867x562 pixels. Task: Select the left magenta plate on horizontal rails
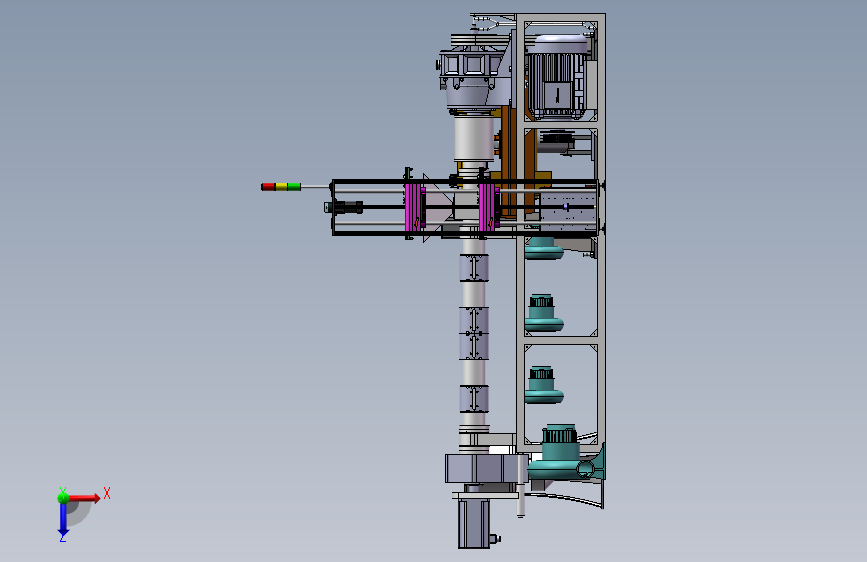click(x=414, y=207)
